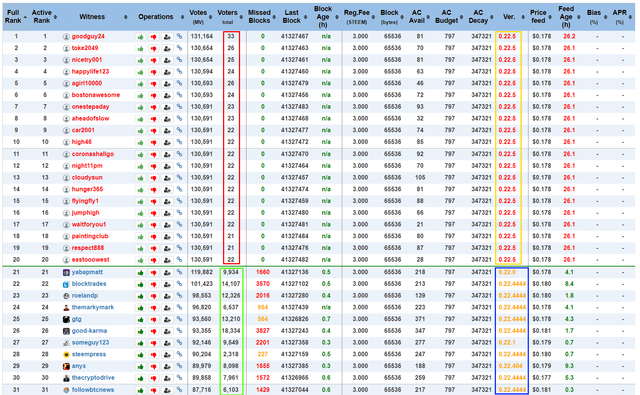
Task: Select voters value 18,334
Action: 231,331
